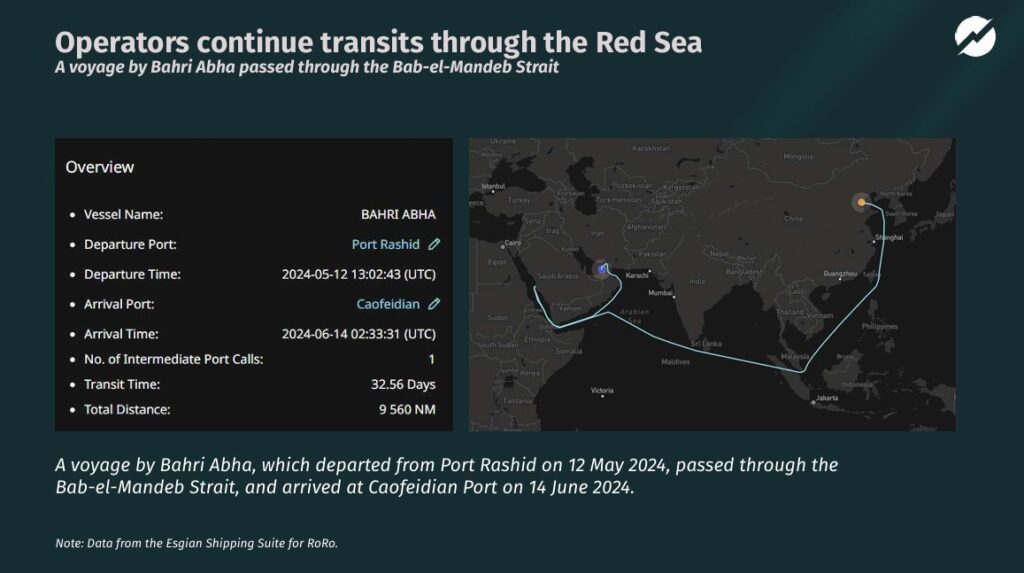
Task: Click the Cairo city label on map
Action: tap(513, 243)
